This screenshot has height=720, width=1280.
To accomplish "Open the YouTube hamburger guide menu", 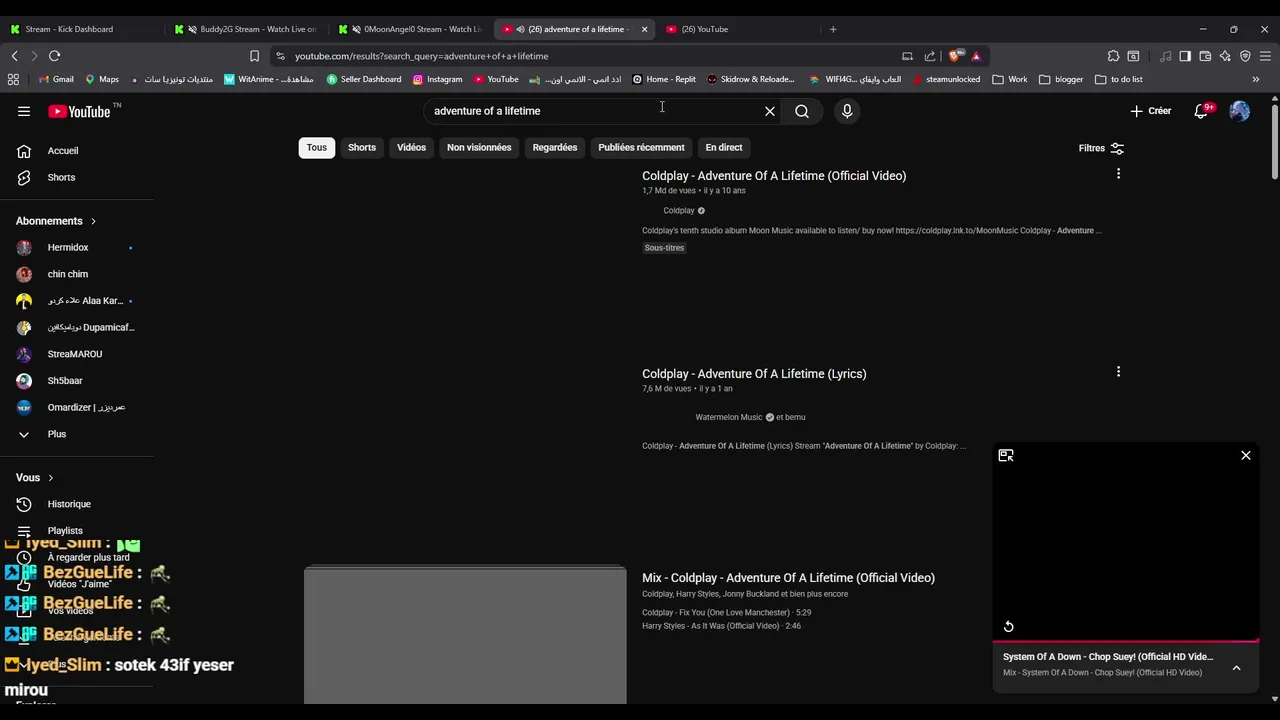I will click(24, 111).
